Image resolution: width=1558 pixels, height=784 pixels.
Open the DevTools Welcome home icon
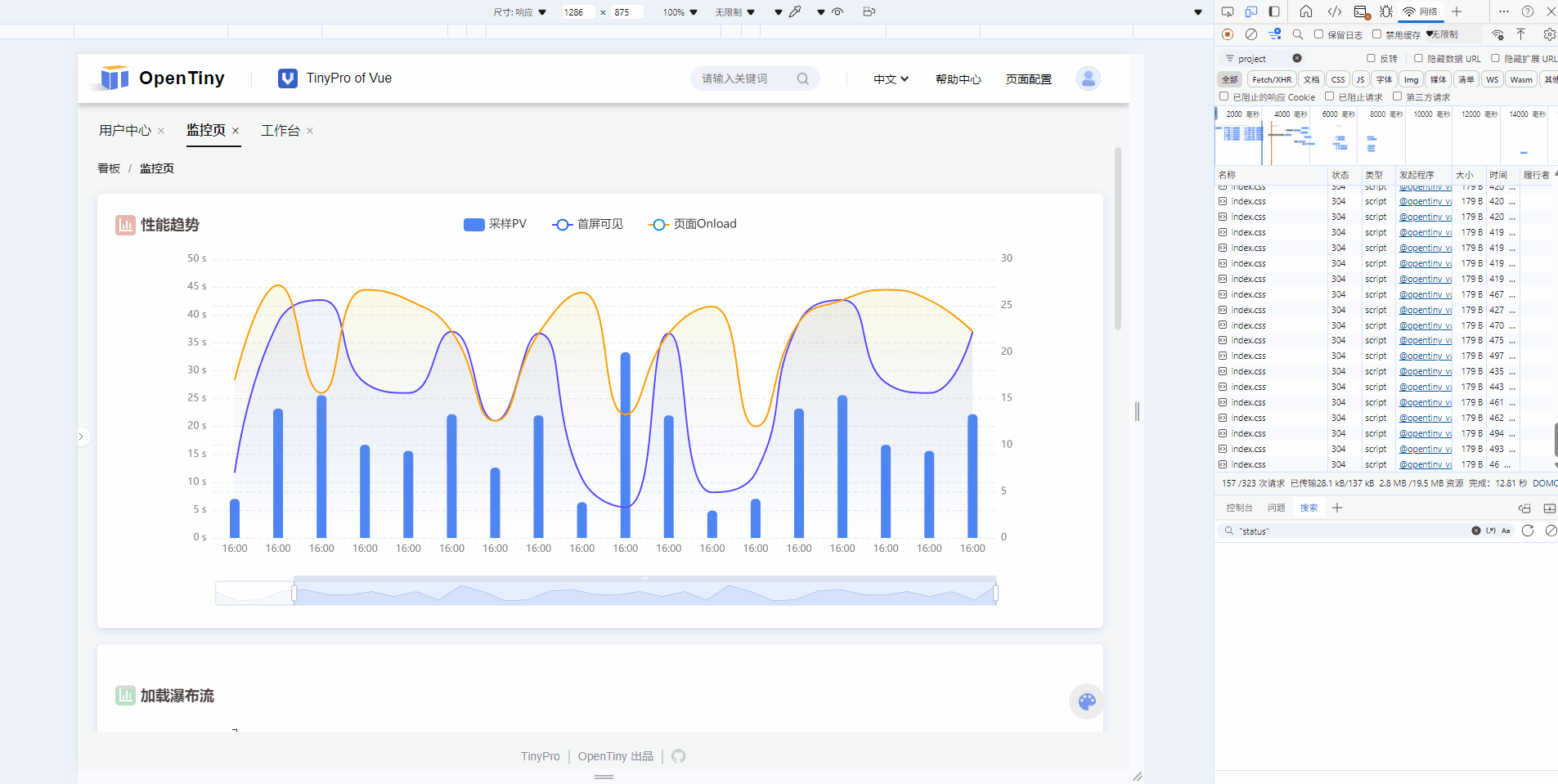click(1306, 11)
